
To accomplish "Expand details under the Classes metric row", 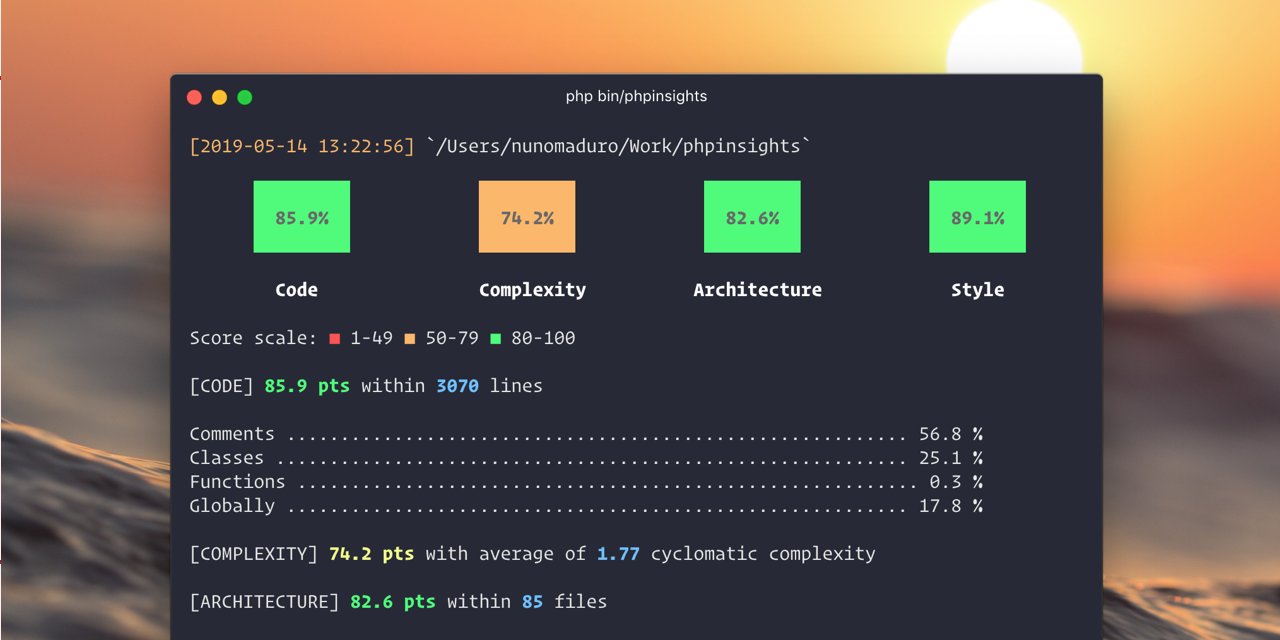I will point(226,457).
